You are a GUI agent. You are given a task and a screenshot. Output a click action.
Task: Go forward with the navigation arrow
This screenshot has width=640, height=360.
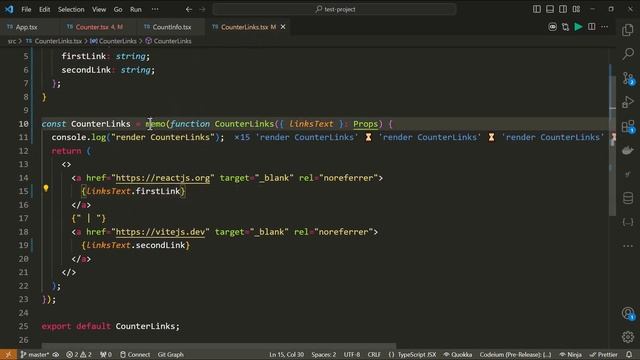pos(202,9)
